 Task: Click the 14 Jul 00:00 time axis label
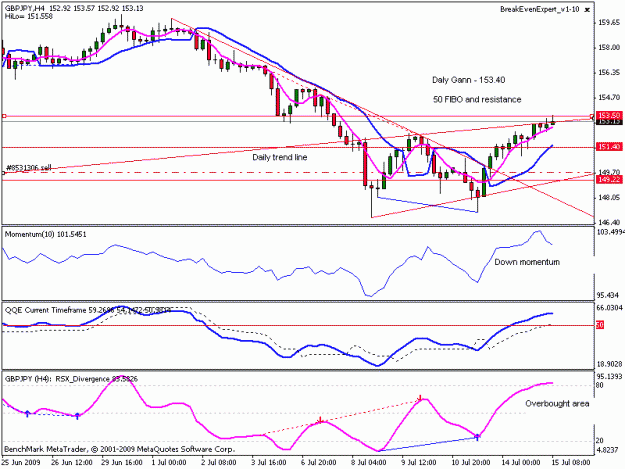point(521,463)
